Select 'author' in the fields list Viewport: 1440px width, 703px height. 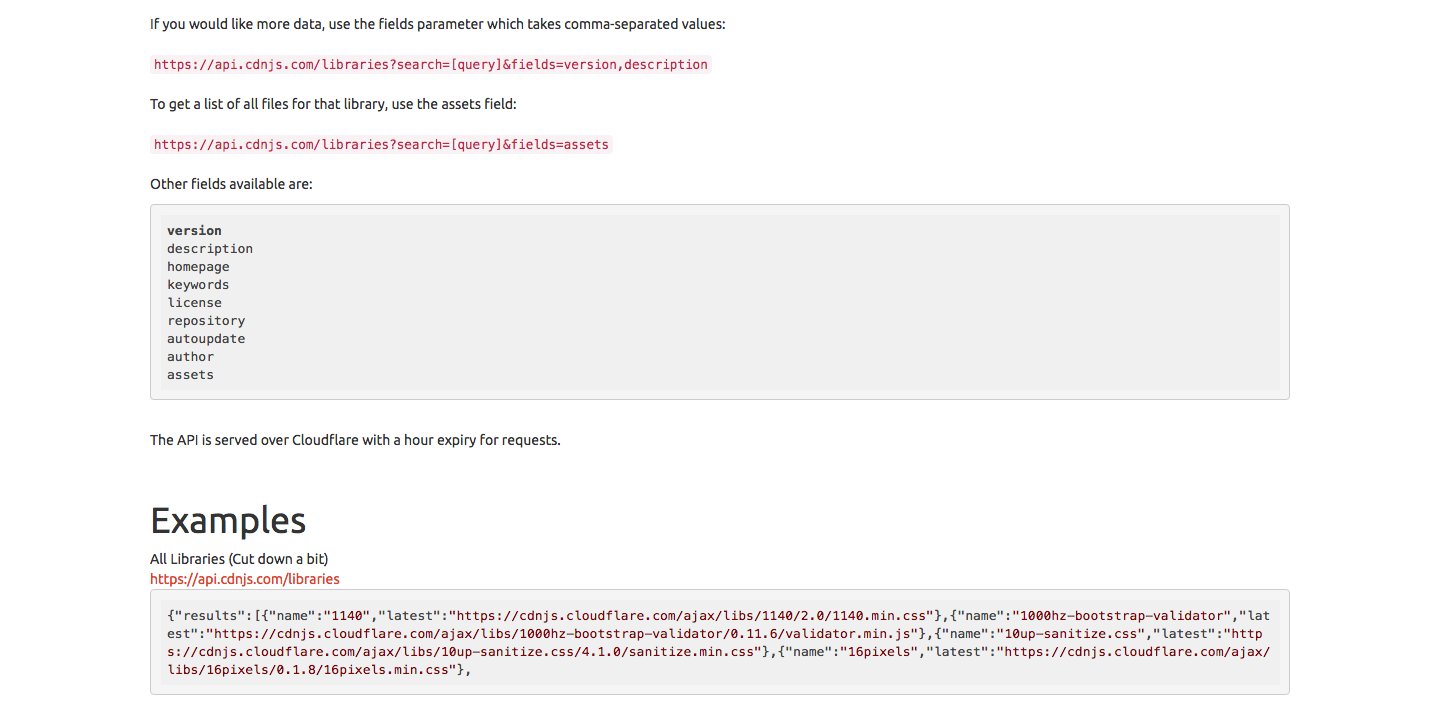coord(190,357)
